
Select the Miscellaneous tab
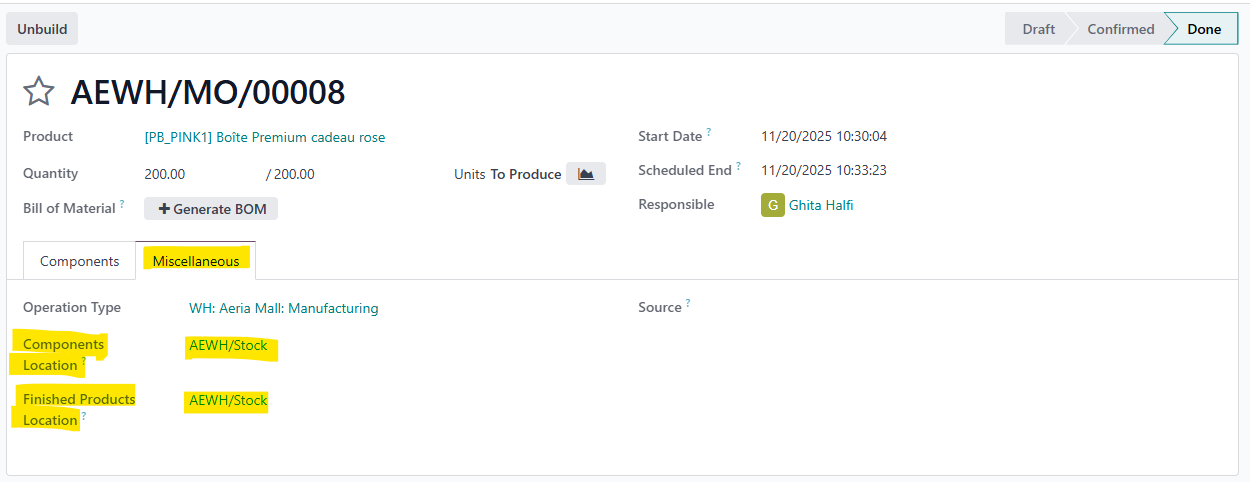[196, 261]
